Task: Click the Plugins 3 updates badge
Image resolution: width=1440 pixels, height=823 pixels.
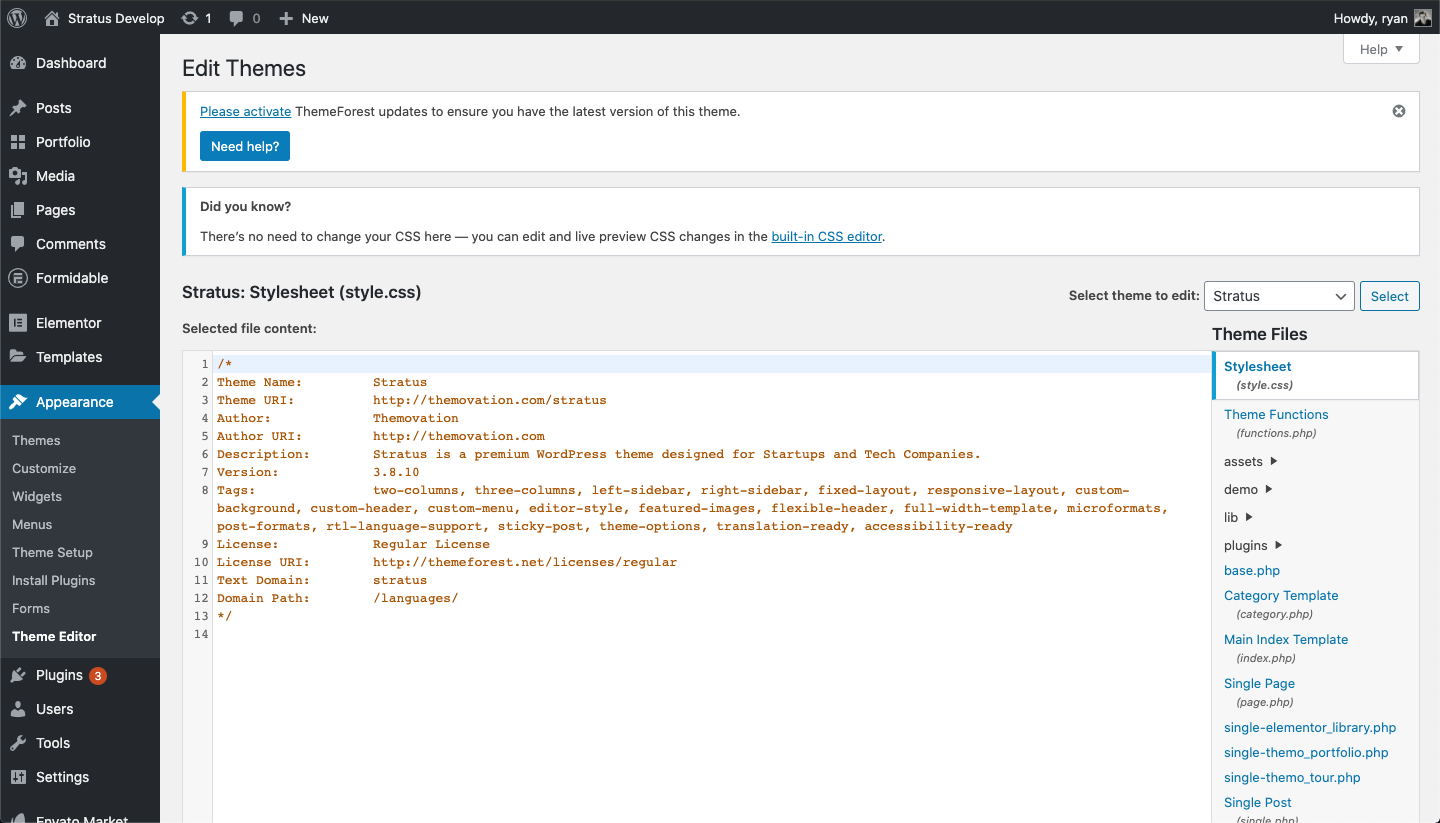Action: pyautogui.click(x=97, y=676)
